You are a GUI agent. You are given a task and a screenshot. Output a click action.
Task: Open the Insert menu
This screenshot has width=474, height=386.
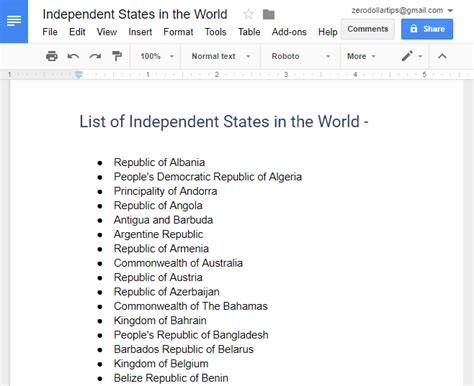(x=140, y=32)
